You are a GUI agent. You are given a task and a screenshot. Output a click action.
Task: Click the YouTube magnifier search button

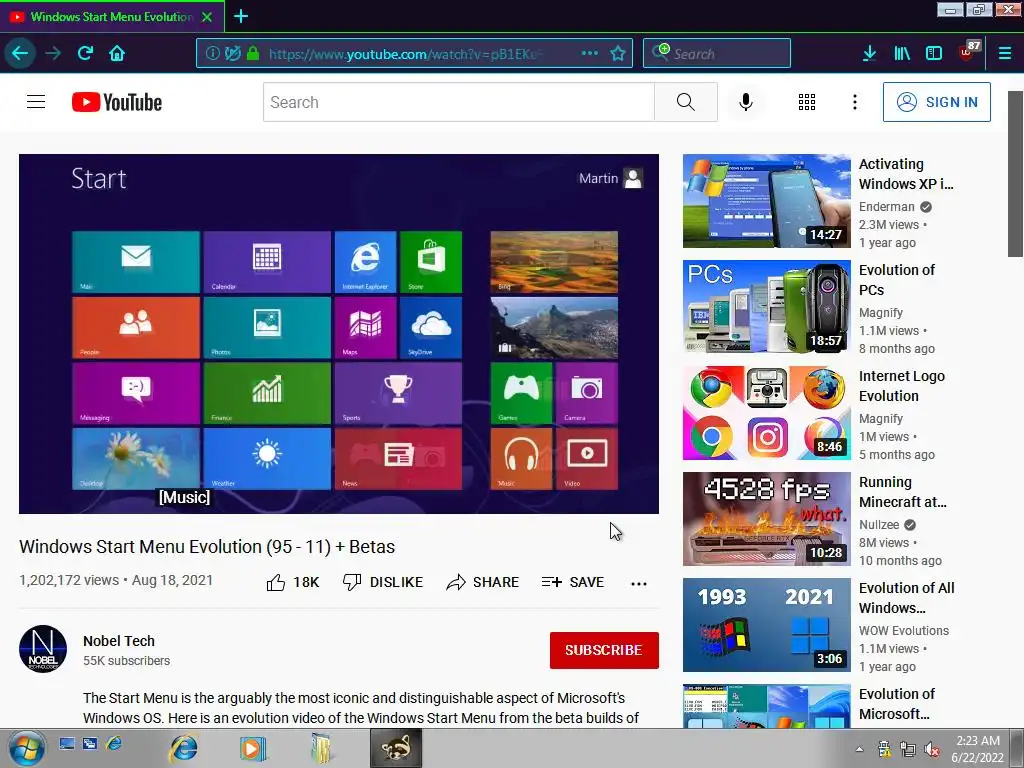click(x=686, y=102)
